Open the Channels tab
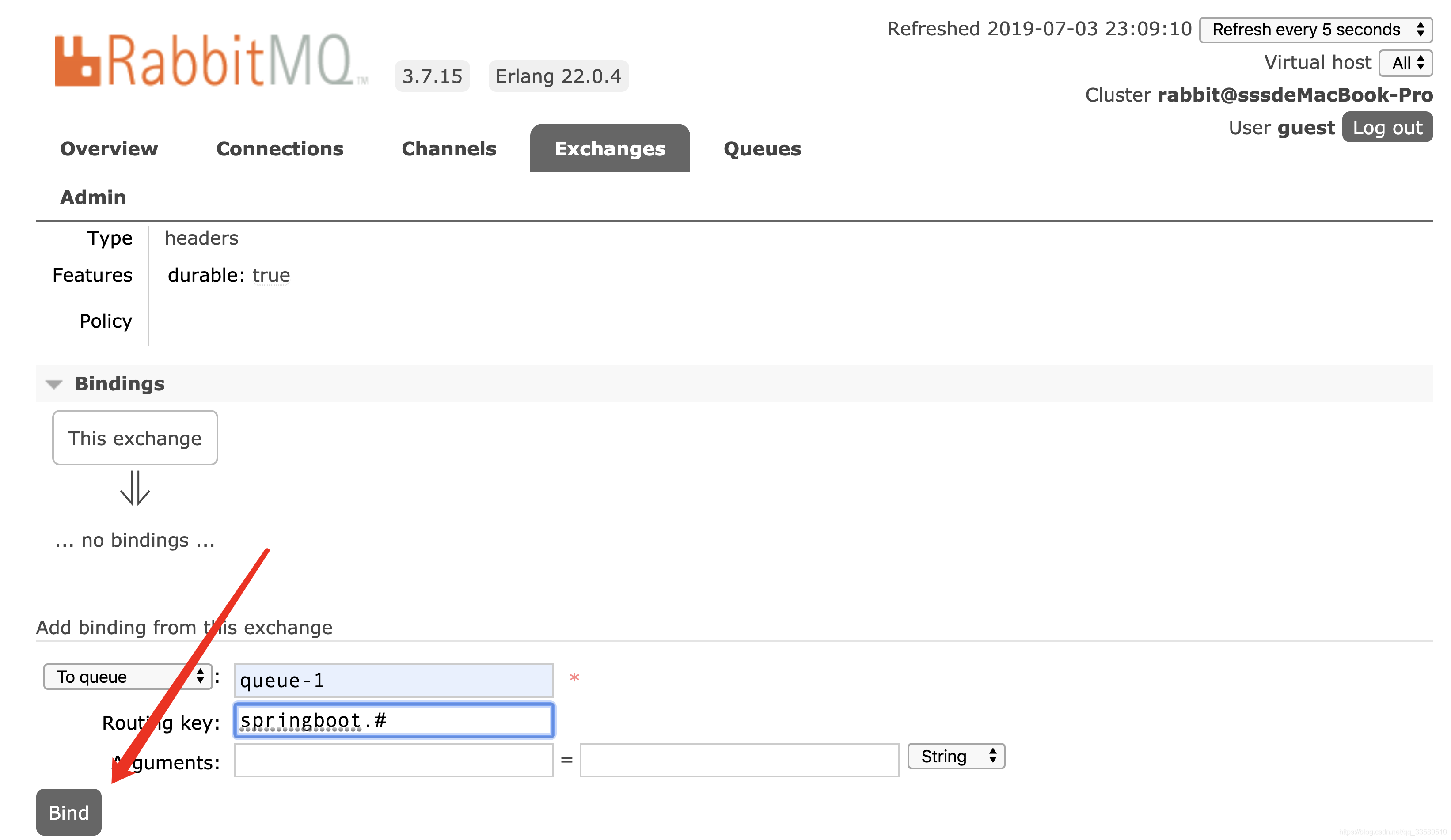 point(448,149)
